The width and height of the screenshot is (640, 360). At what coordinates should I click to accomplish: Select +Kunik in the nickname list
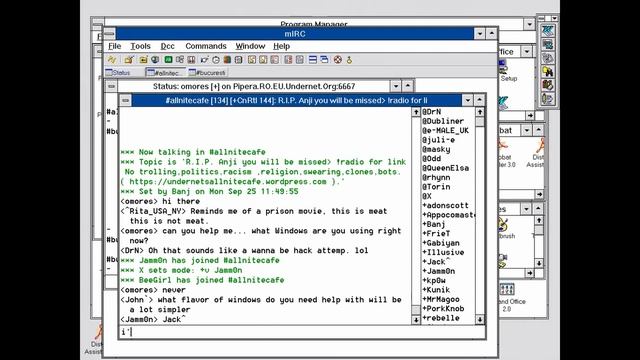436,290
